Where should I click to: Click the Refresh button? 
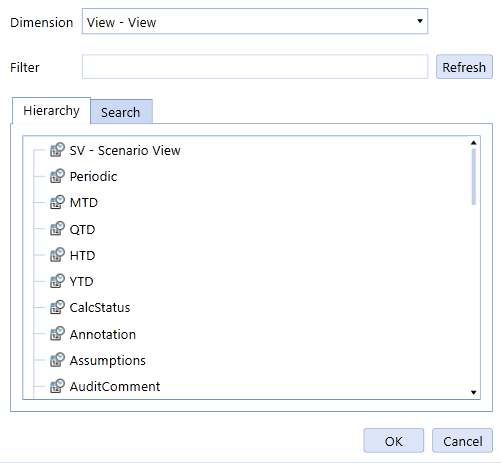[464, 67]
